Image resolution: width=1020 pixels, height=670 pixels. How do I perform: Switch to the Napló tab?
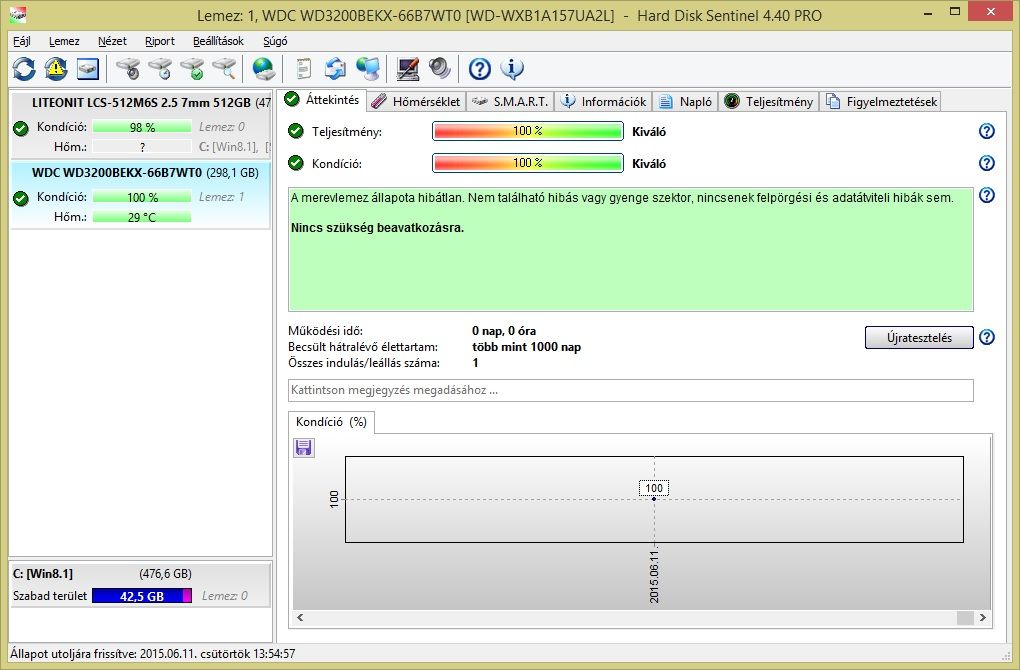pos(685,101)
